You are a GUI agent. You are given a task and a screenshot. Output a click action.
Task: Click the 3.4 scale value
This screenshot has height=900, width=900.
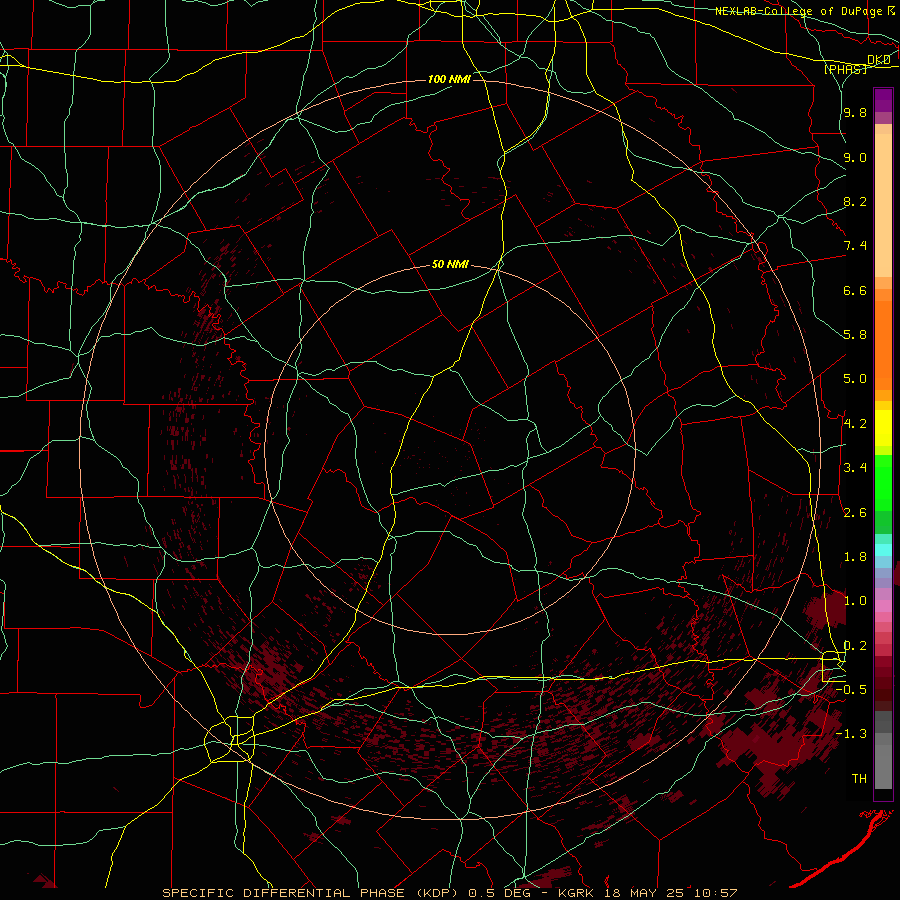[855, 468]
